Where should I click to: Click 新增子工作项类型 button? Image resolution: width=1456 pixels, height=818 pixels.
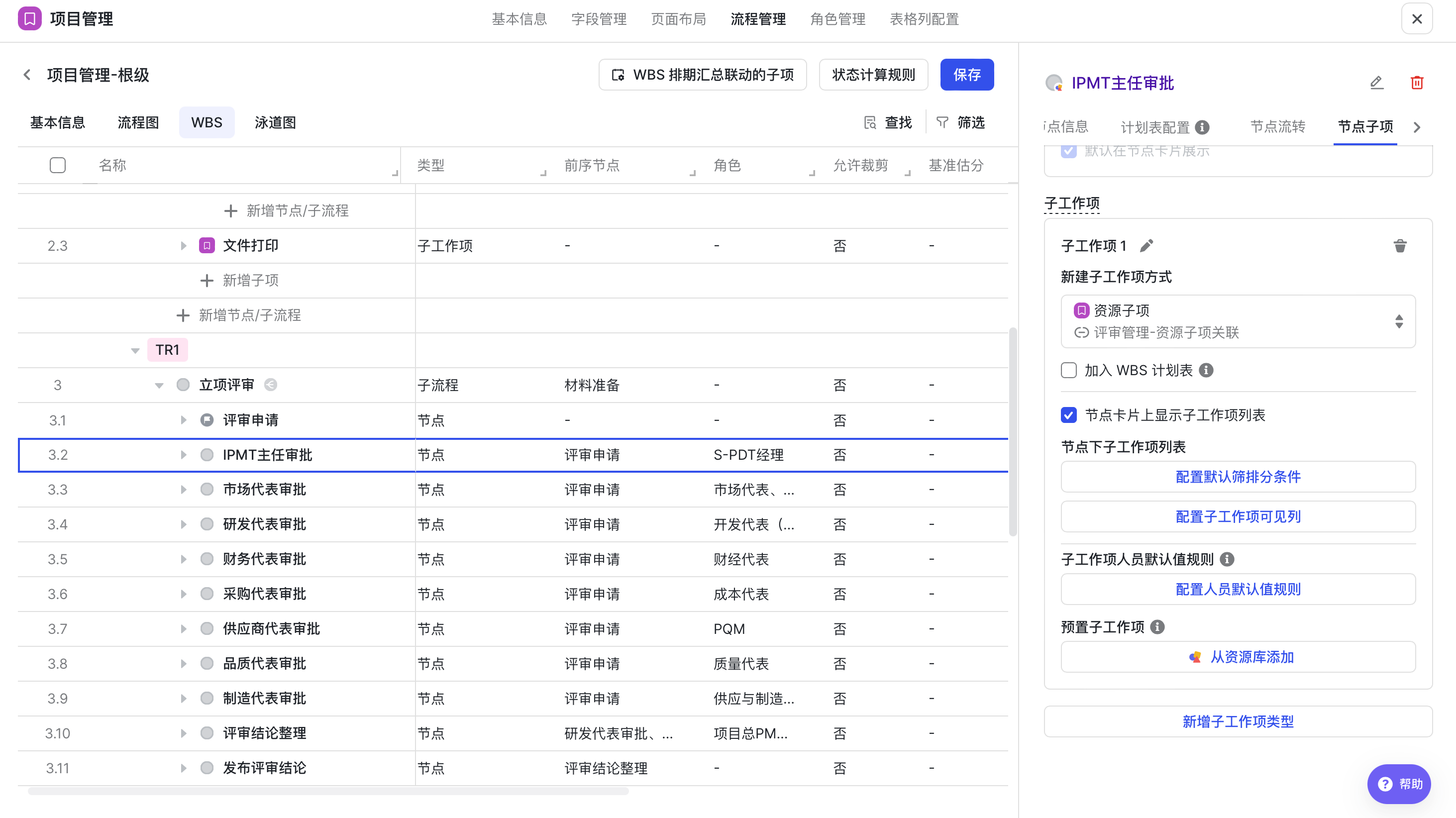coord(1238,722)
